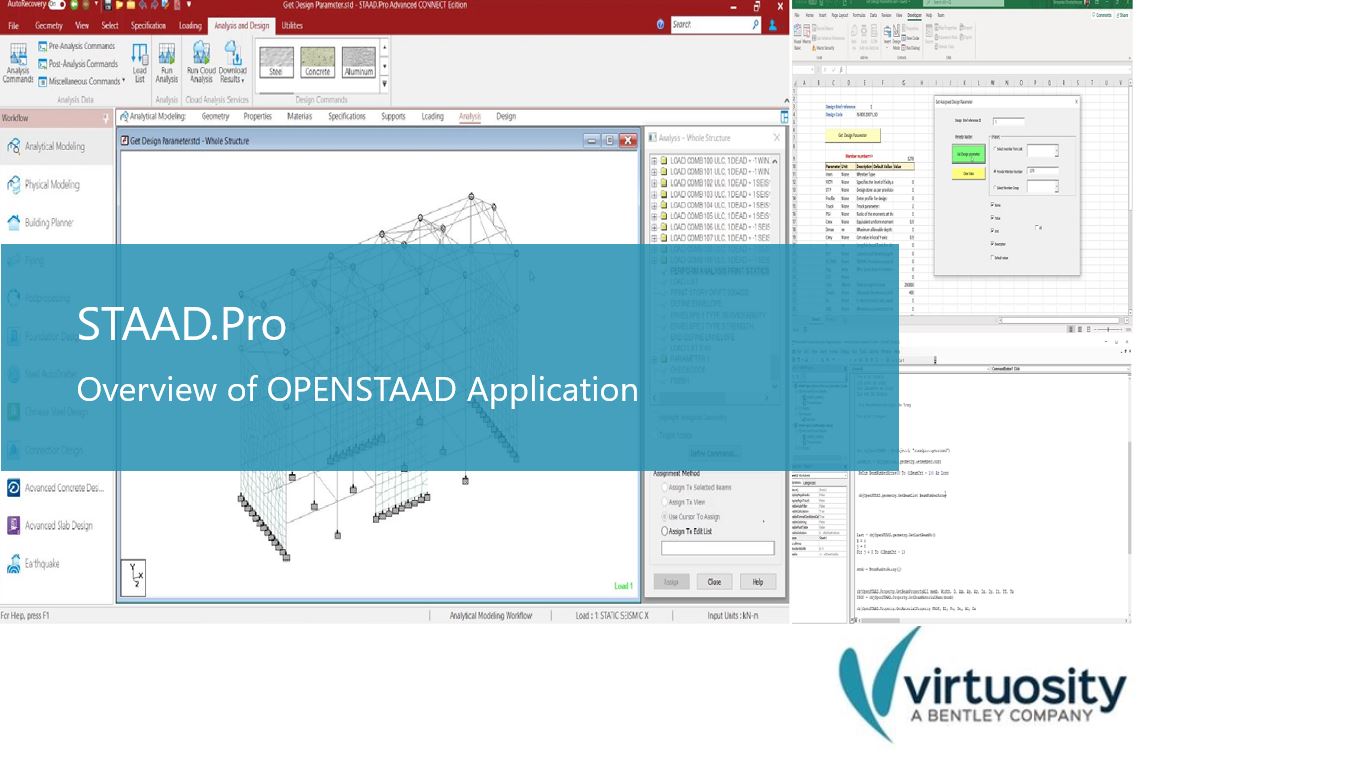Open Miscellaneous Commands dropdown
The width and height of the screenshot is (1370, 769).
click(81, 81)
